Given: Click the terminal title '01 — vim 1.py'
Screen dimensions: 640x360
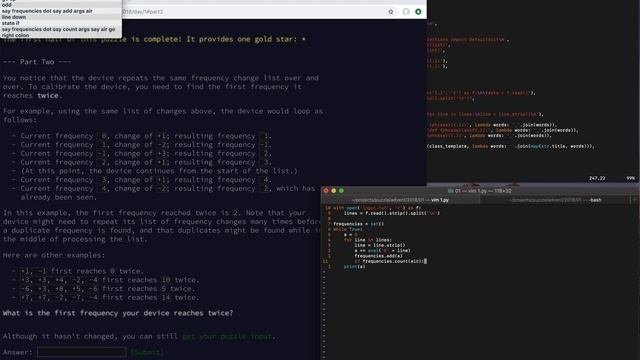Looking at the screenshot, I should click(483, 191).
